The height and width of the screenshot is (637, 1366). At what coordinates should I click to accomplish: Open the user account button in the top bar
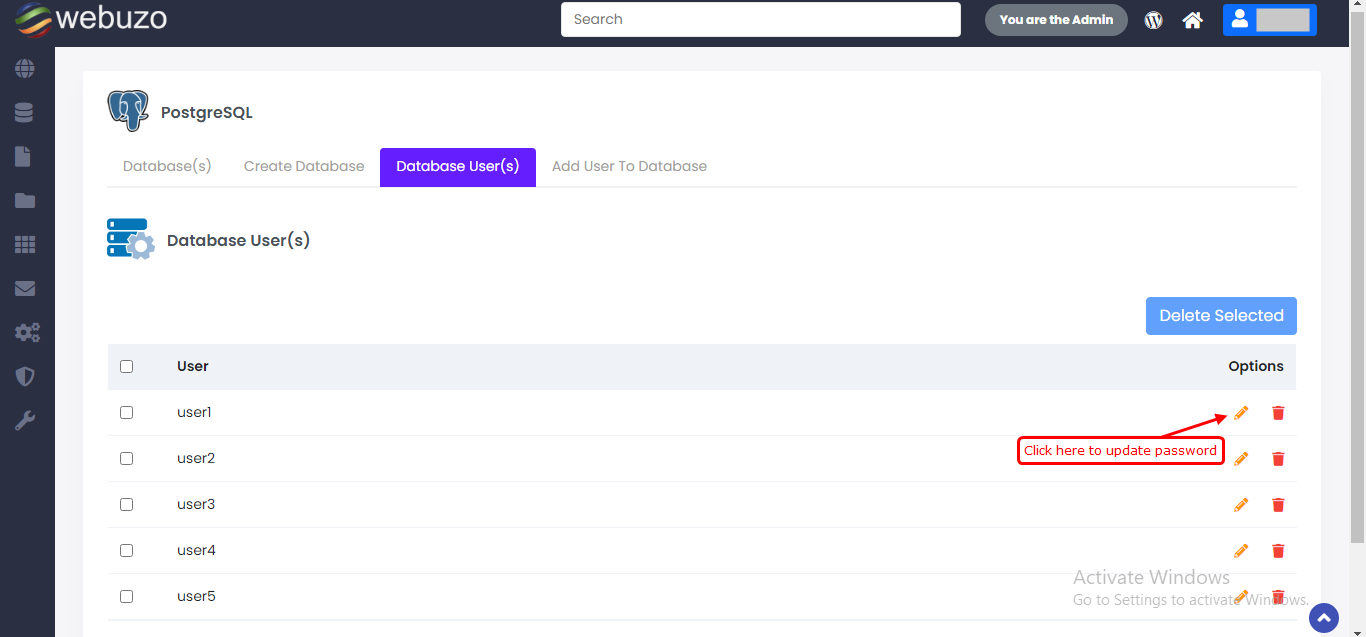point(1269,20)
